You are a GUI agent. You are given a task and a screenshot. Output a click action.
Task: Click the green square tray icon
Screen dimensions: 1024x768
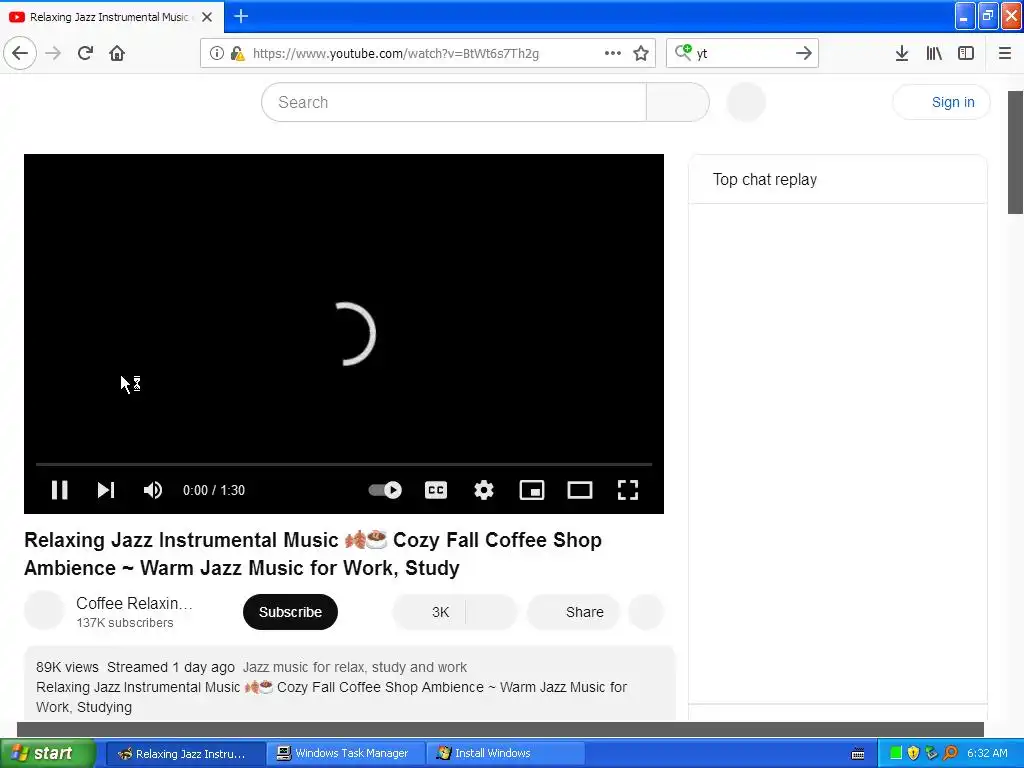click(x=896, y=753)
